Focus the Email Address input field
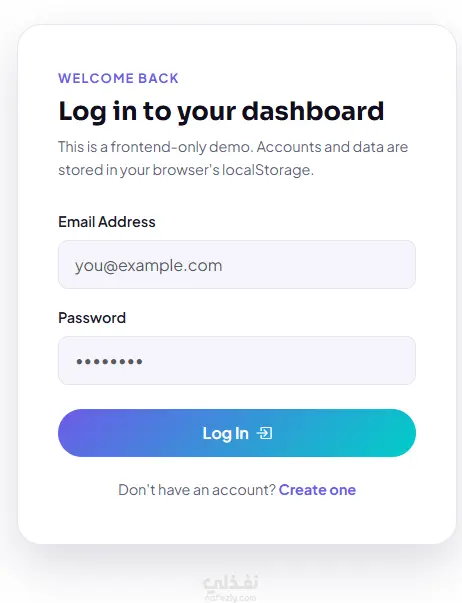The width and height of the screenshot is (462, 603). pyautogui.click(x=237, y=265)
